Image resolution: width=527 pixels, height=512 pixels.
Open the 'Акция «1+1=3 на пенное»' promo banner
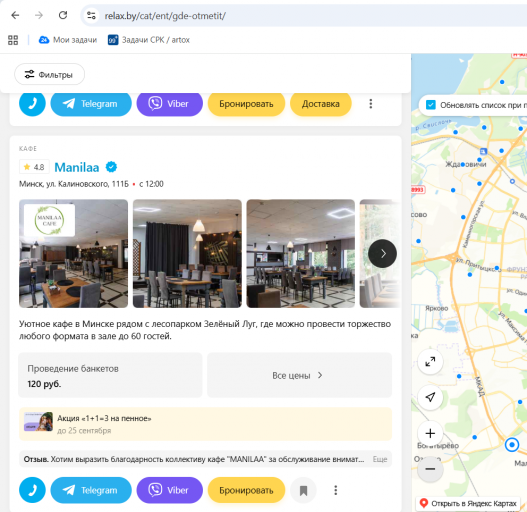[x=205, y=424]
